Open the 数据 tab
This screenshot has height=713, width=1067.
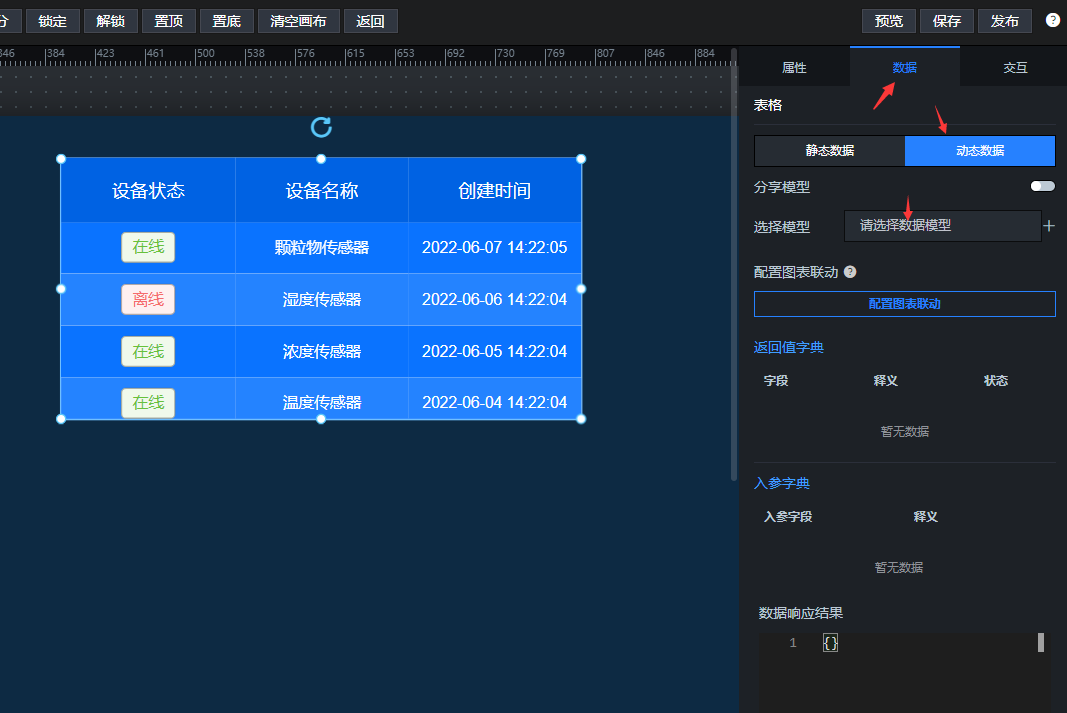click(904, 68)
